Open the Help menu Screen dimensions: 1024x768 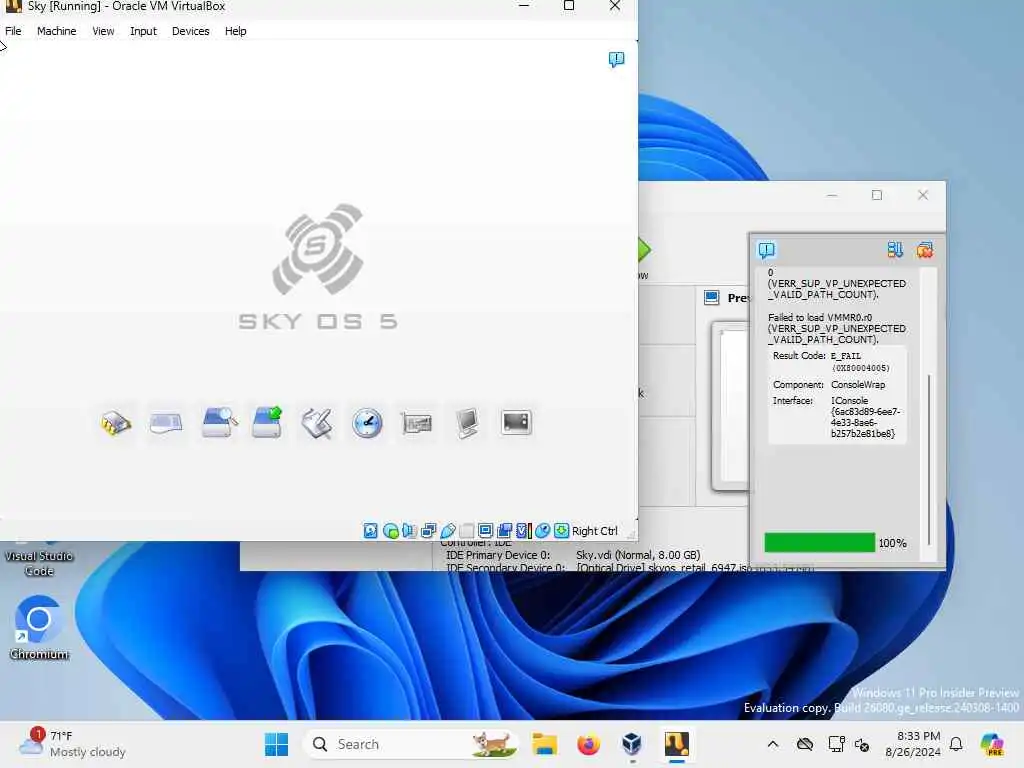pyautogui.click(x=235, y=31)
